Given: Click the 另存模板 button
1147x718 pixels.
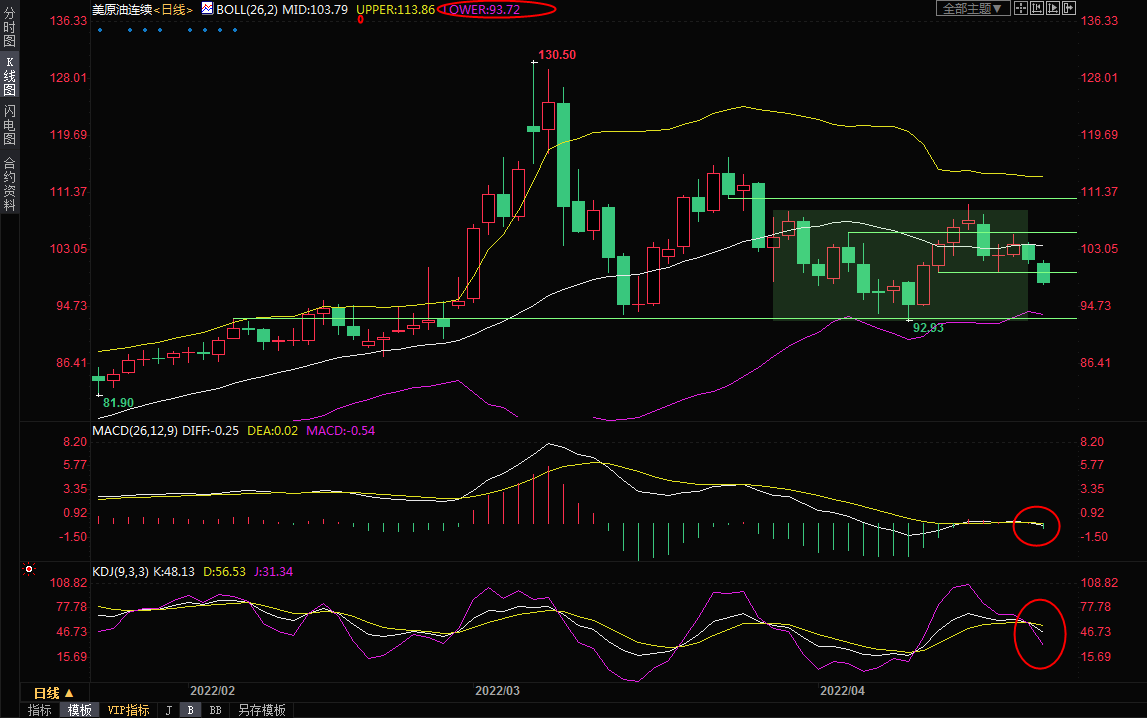Looking at the screenshot, I should click(261, 710).
